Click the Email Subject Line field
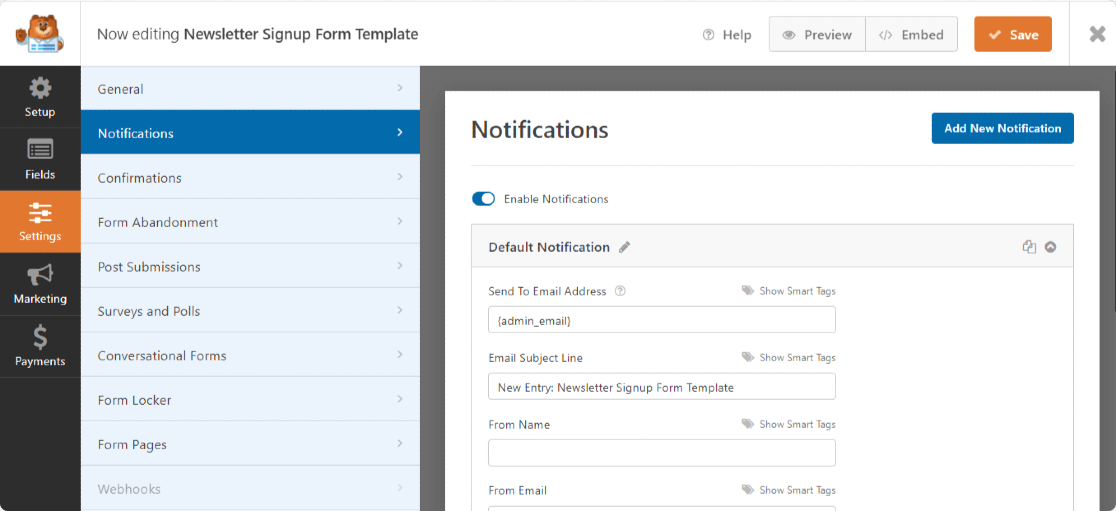Image resolution: width=1116 pixels, height=511 pixels. (x=662, y=386)
